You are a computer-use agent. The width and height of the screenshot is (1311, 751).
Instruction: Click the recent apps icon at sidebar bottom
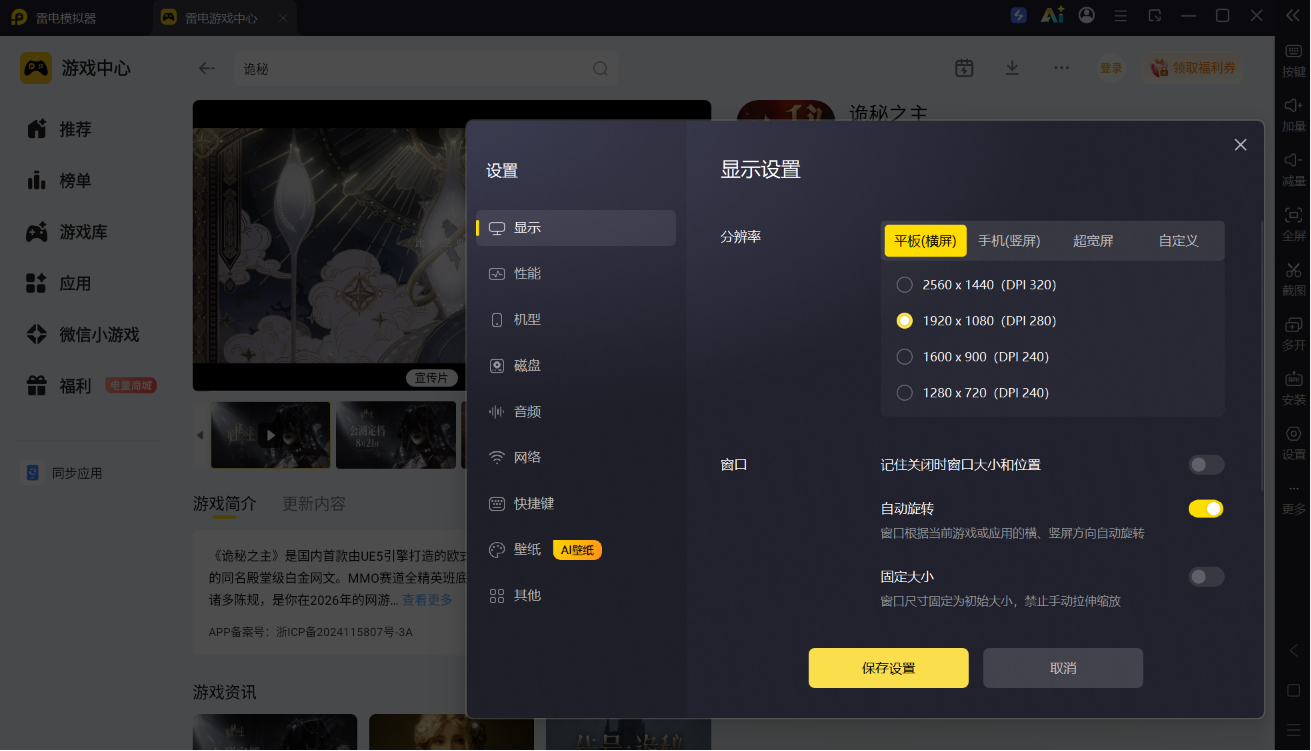pos(1293,729)
